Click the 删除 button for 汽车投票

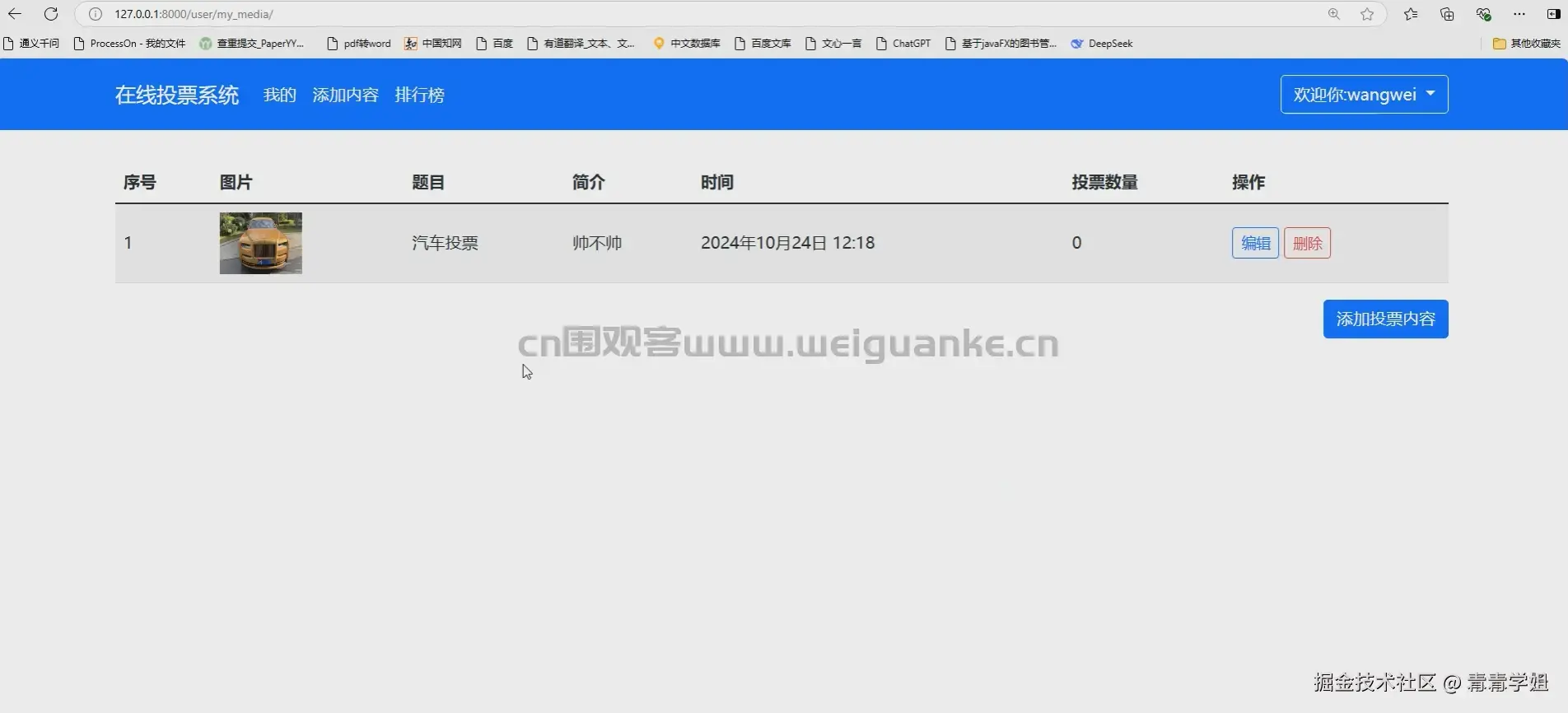[x=1307, y=243]
